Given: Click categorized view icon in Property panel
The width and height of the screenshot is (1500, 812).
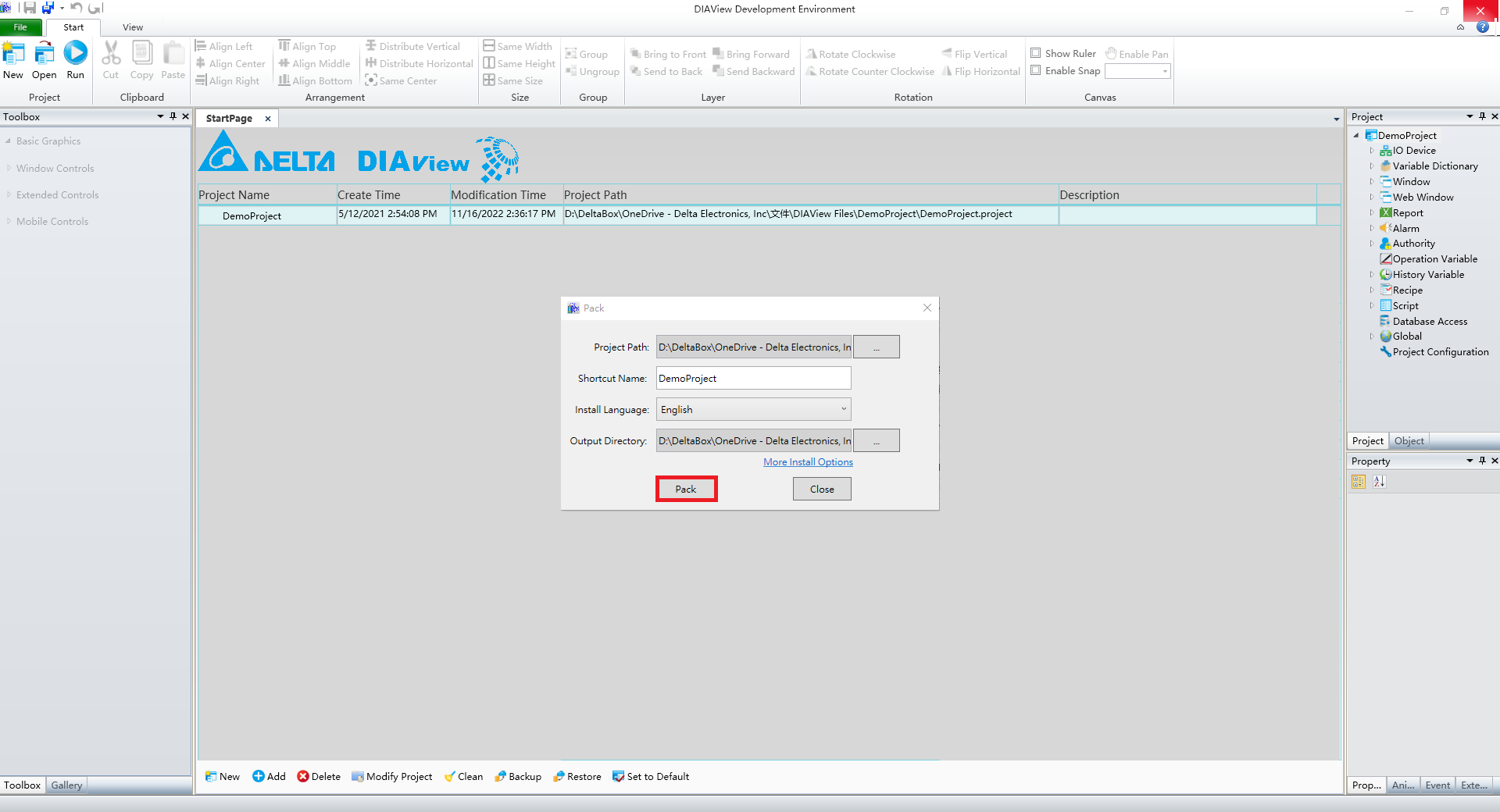Looking at the screenshot, I should pos(1359,482).
